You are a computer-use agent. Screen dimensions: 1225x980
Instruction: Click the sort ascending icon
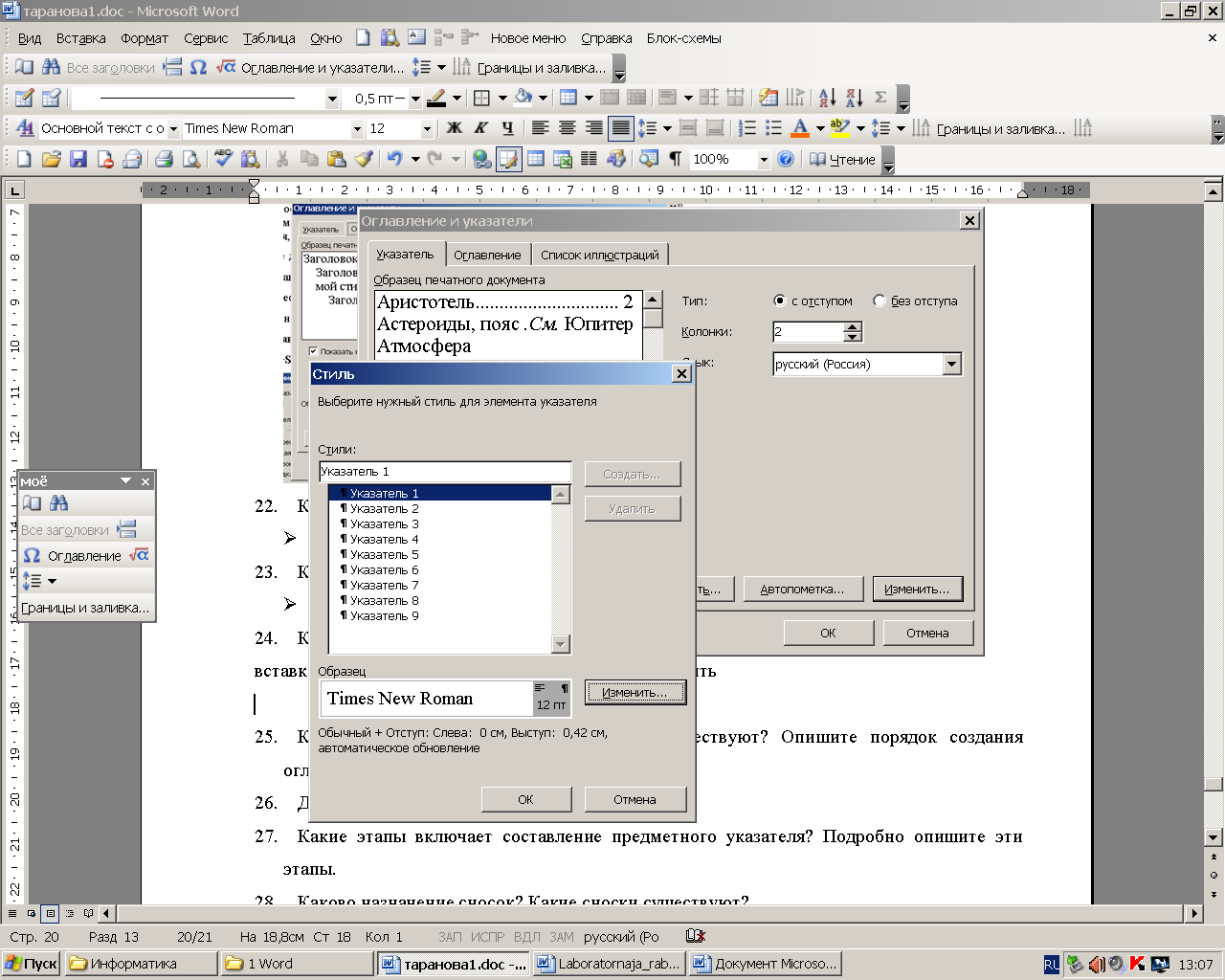pyautogui.click(x=828, y=98)
